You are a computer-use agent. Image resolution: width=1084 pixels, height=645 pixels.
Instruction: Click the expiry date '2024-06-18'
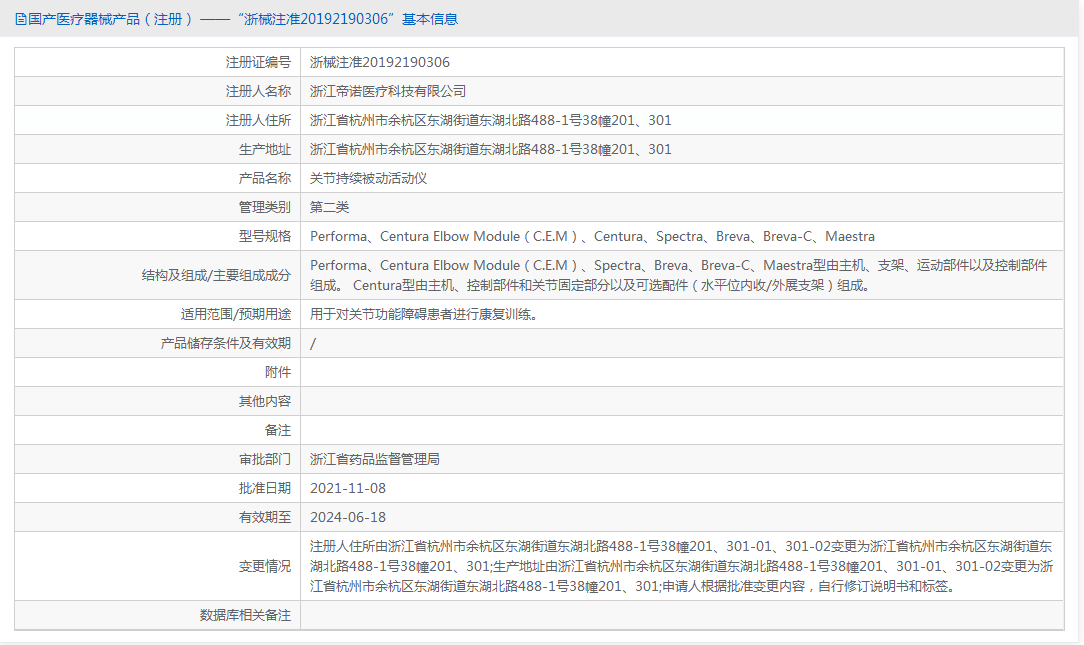348,518
